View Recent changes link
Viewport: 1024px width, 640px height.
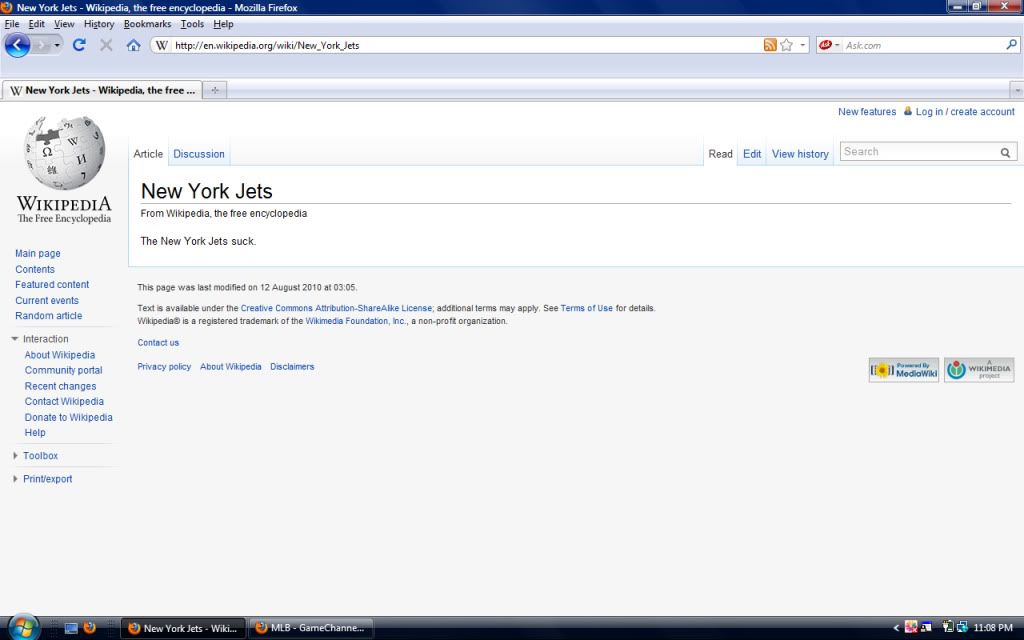(x=60, y=386)
